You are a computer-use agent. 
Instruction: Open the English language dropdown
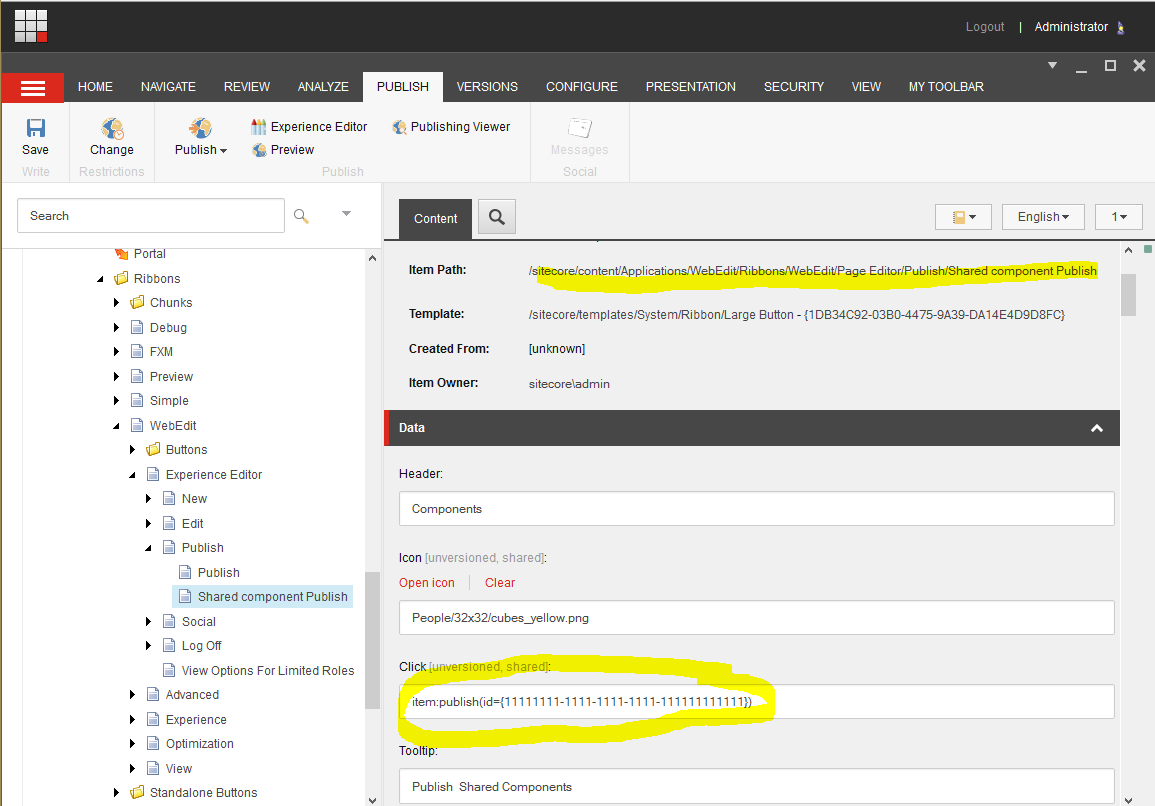pos(1043,217)
